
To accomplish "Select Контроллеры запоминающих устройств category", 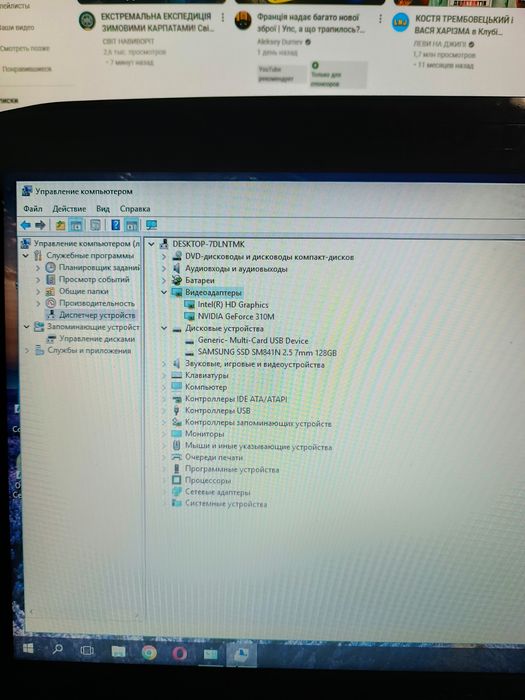I will [x=258, y=423].
